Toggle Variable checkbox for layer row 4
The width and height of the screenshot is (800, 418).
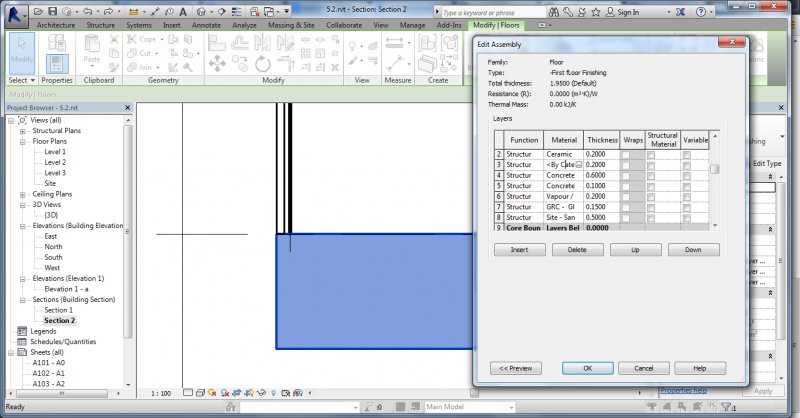click(x=687, y=176)
